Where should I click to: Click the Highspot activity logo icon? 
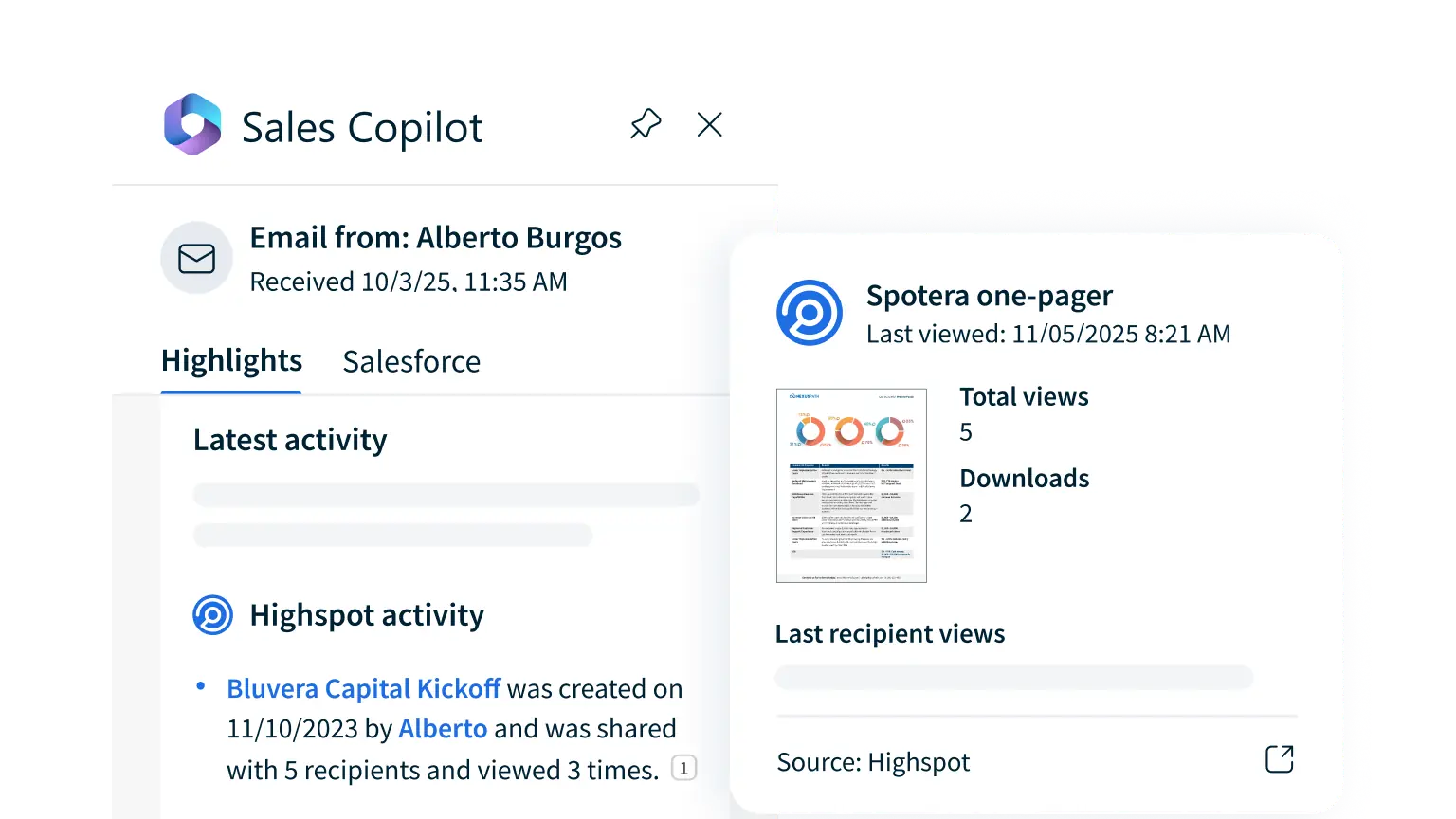pos(212,615)
